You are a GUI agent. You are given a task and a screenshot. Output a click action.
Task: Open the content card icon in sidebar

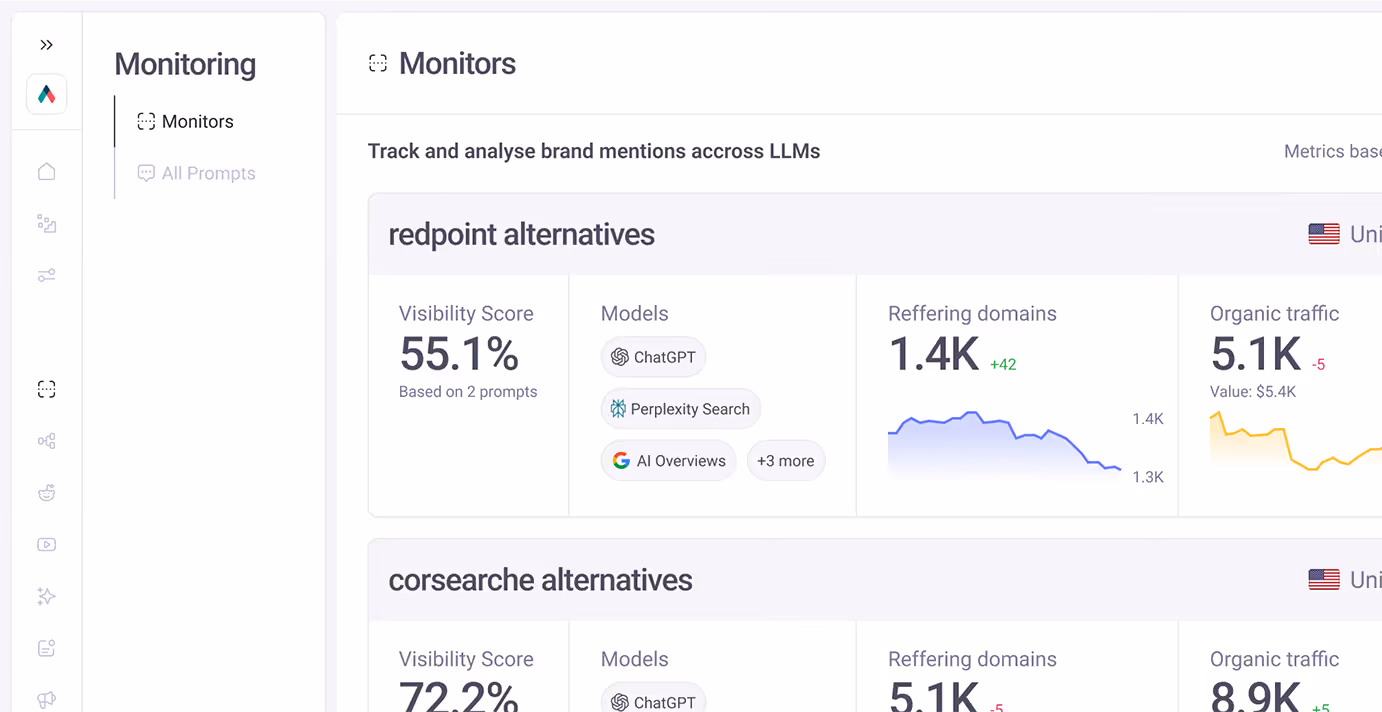point(46,649)
